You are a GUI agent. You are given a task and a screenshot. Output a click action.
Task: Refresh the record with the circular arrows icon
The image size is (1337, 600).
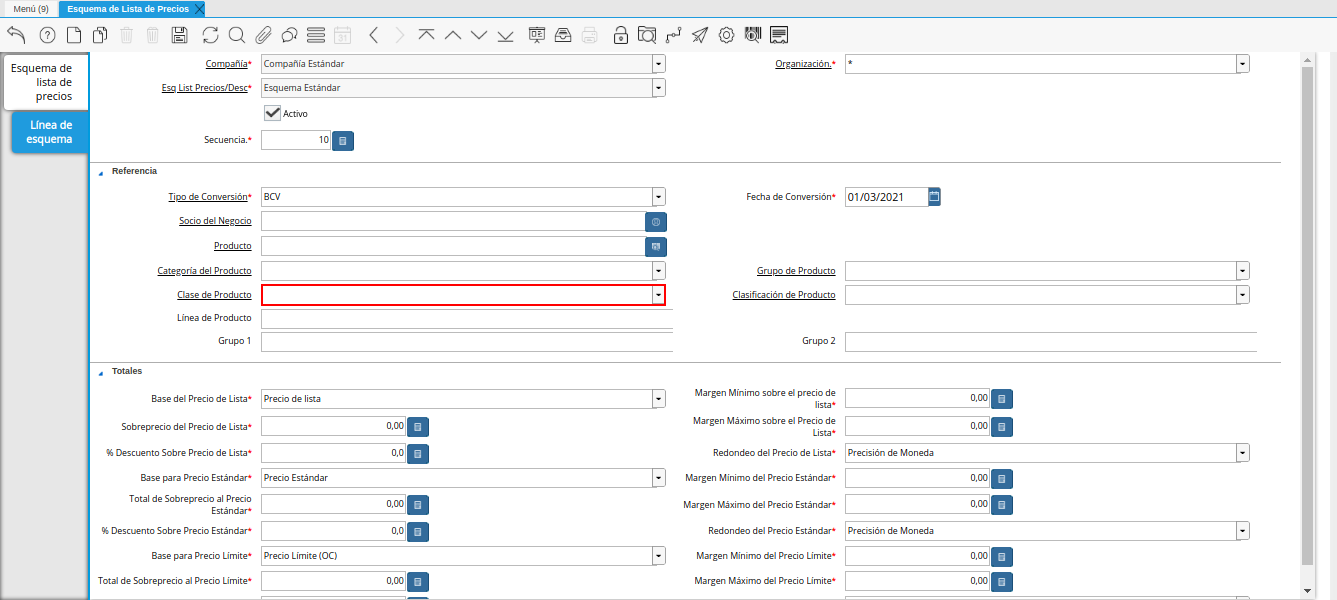click(x=210, y=35)
